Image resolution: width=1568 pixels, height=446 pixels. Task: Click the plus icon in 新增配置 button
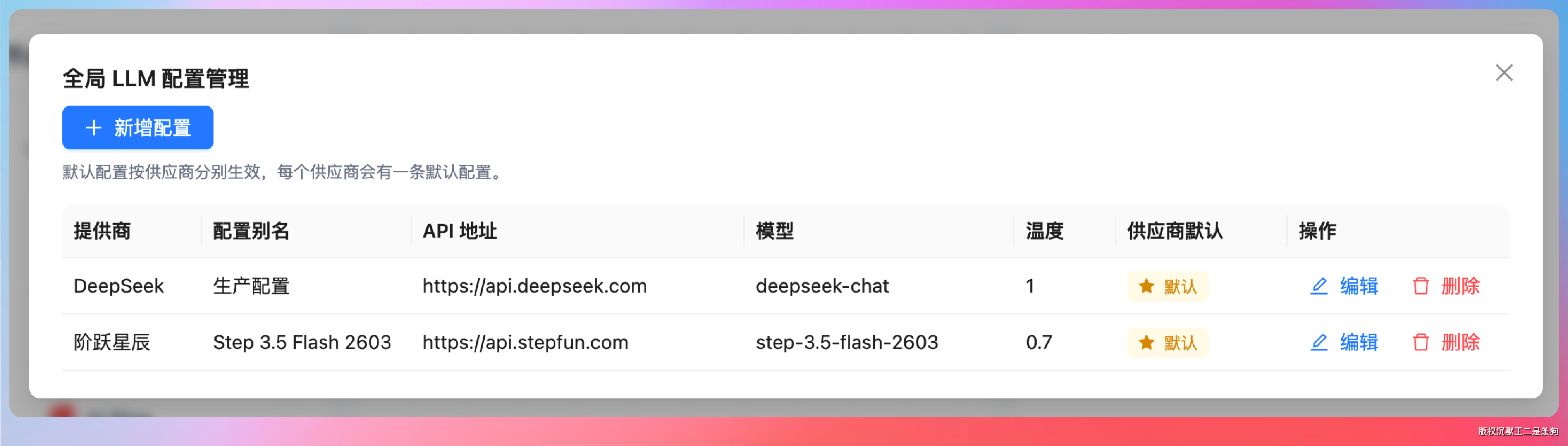coord(94,128)
